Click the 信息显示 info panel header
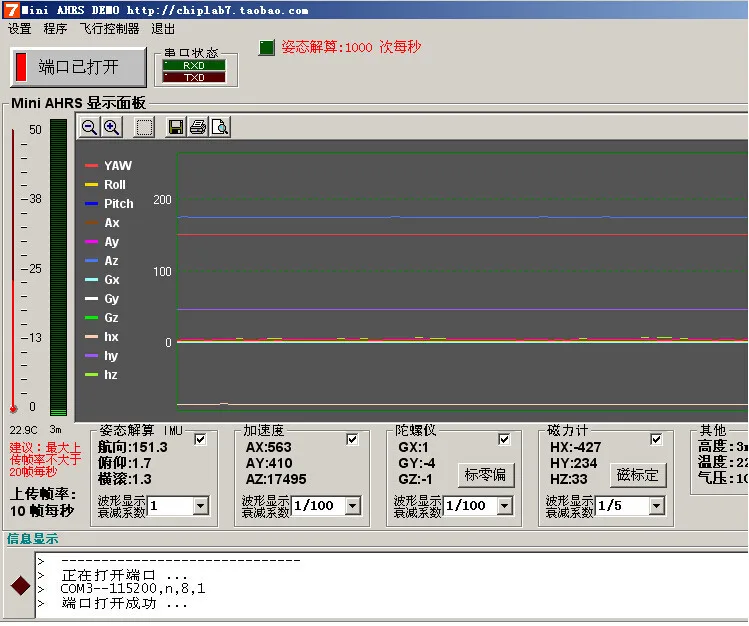The image size is (749, 626). pos(32,539)
